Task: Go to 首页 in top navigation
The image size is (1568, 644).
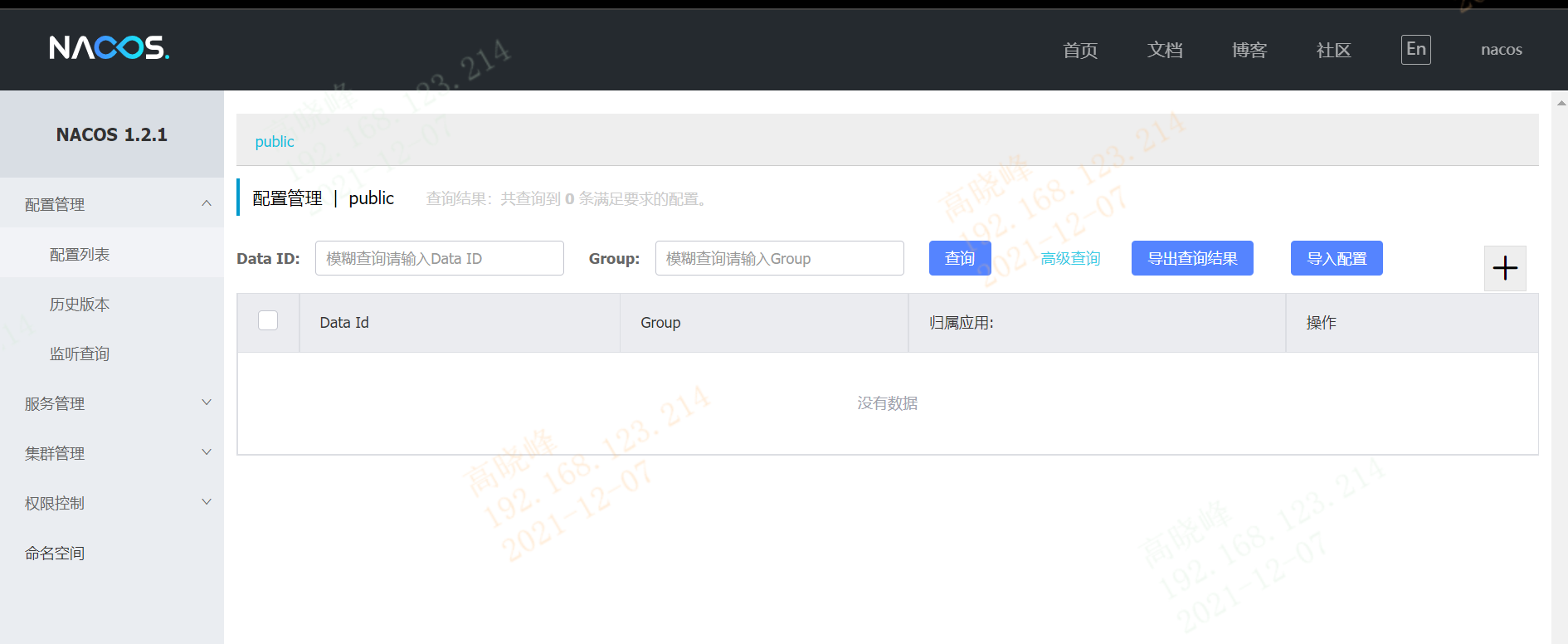Action: (x=1080, y=50)
